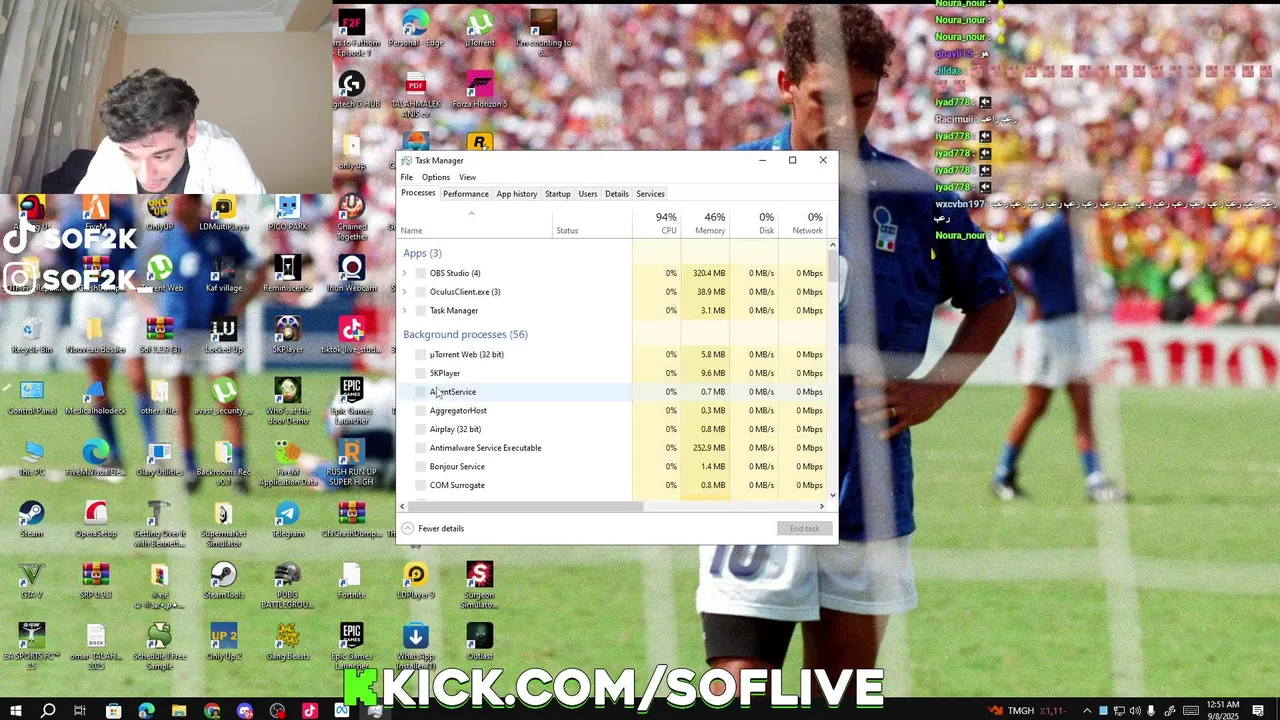This screenshot has width=1280, height=720.
Task: Open the Personal - Edge shortcut
Action: click(416, 29)
